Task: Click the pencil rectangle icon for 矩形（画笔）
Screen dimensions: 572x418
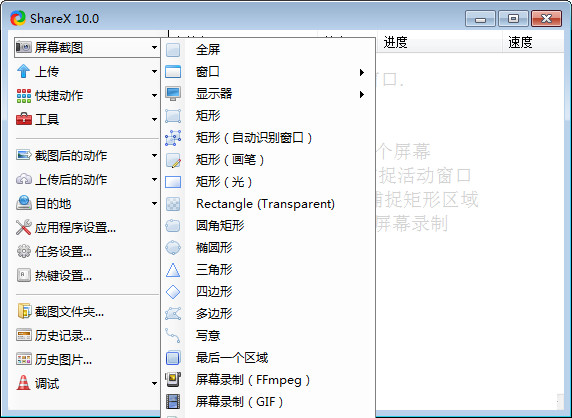Action: (173, 160)
